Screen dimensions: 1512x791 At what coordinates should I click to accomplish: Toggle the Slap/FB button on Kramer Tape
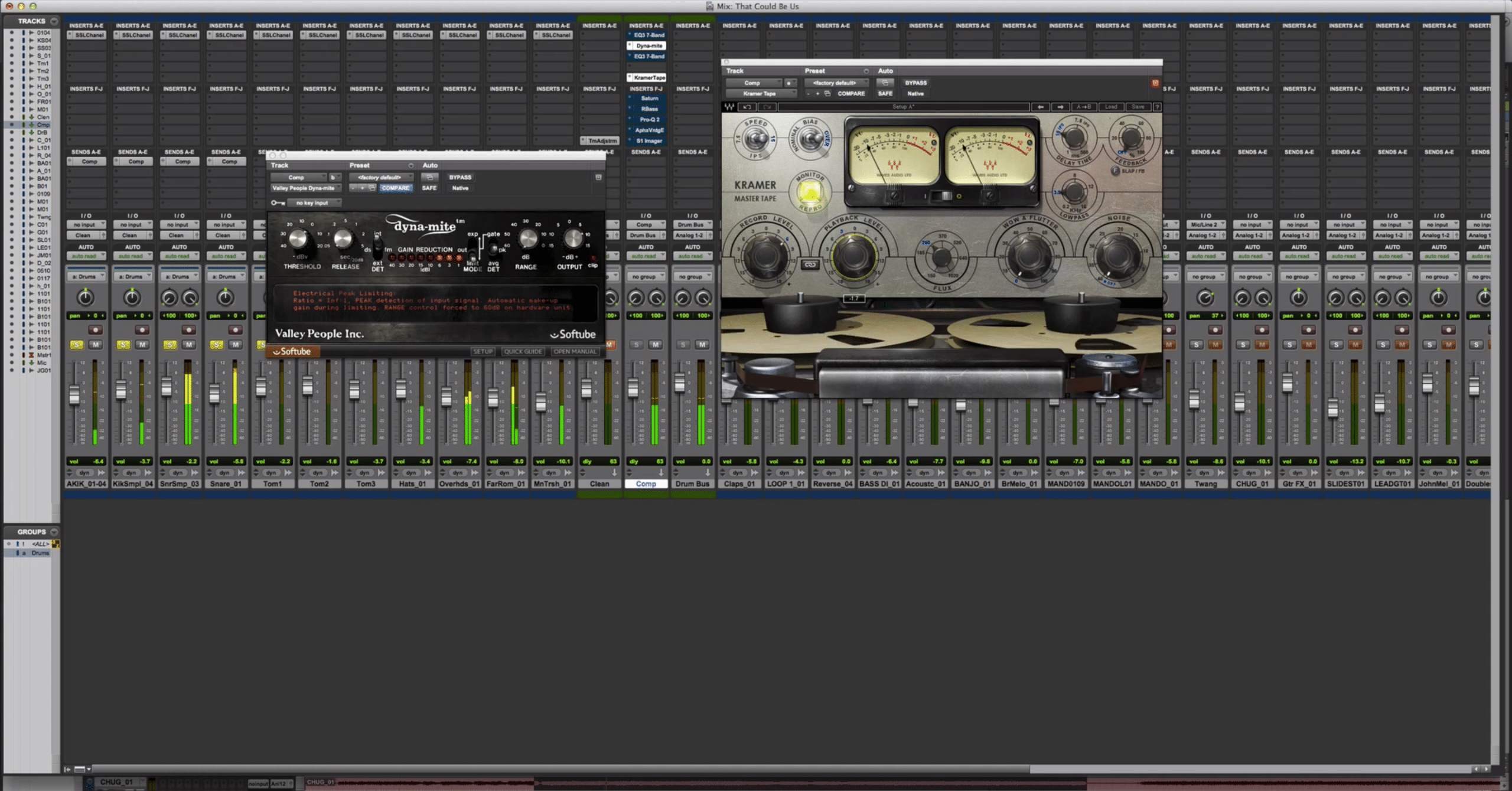(1115, 171)
